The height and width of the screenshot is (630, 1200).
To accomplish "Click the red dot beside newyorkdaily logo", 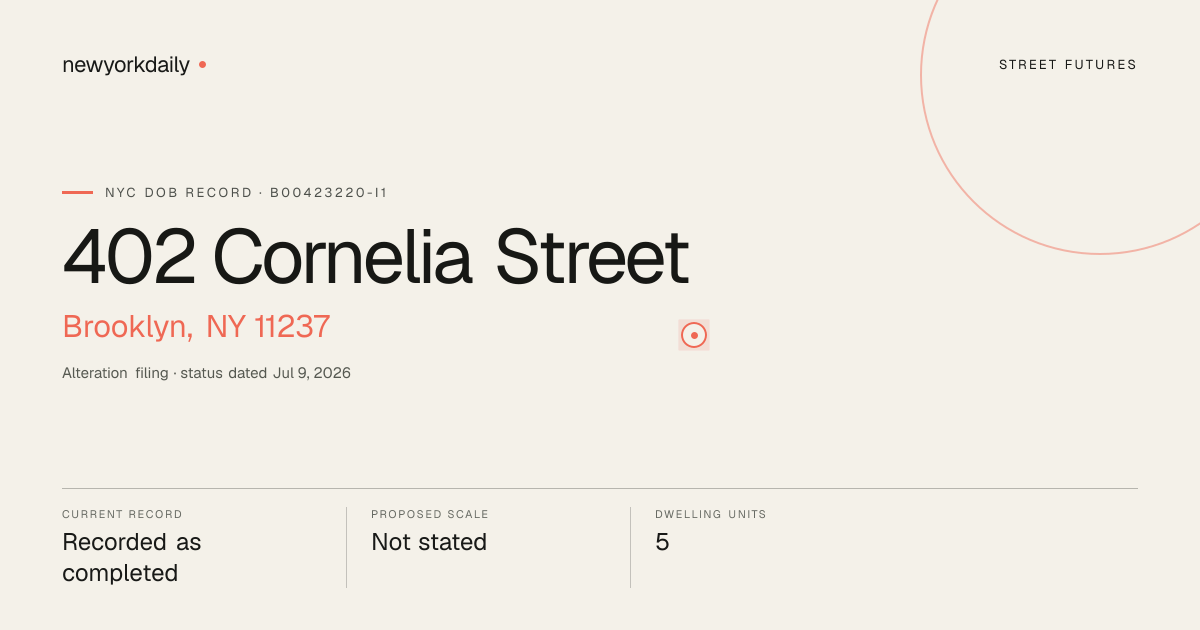I will click(x=202, y=65).
